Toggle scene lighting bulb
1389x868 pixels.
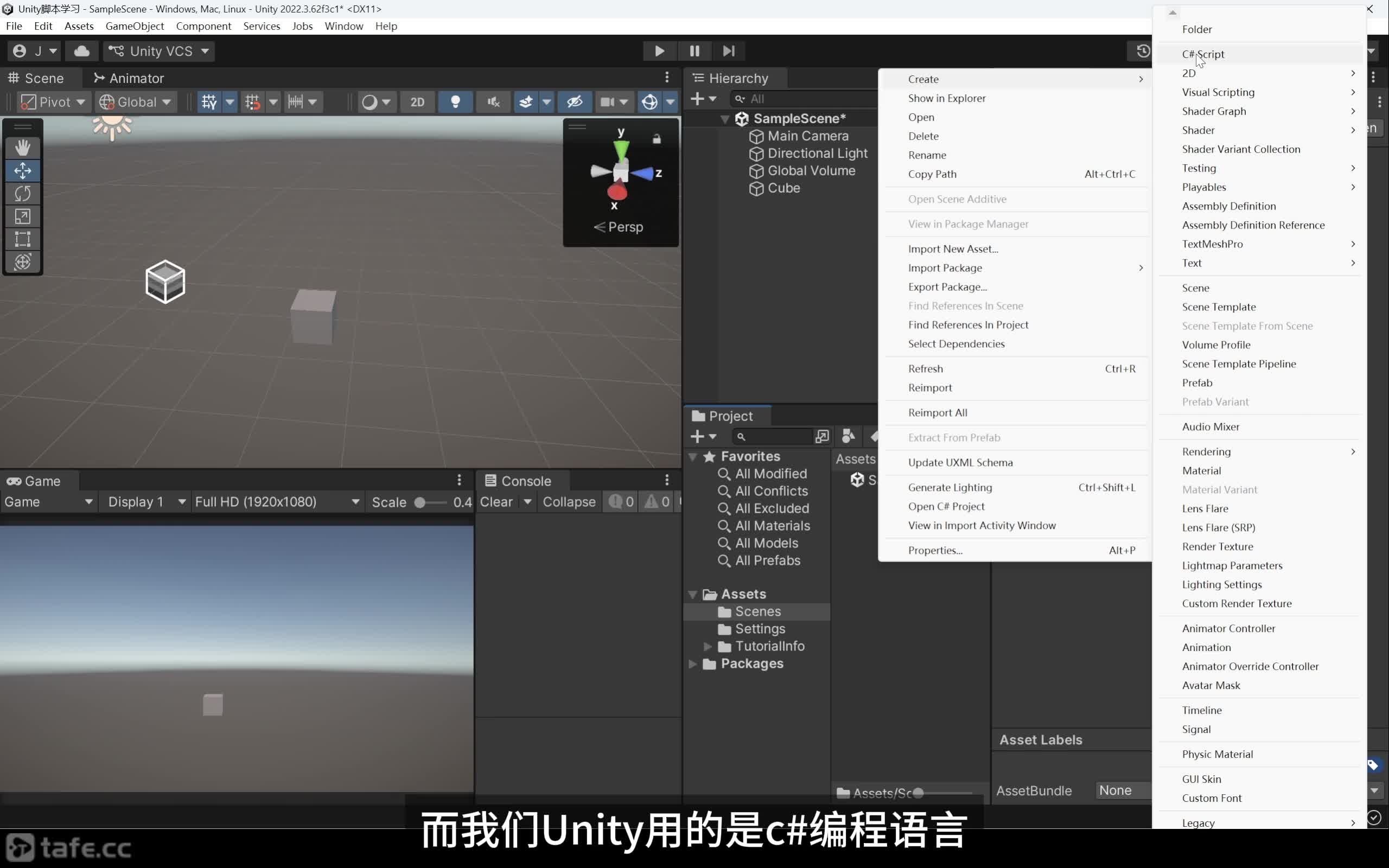pos(456,102)
